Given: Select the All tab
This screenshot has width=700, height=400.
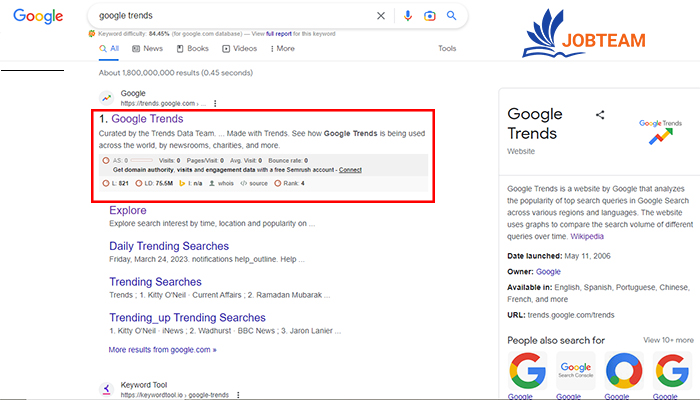Looking at the screenshot, I should [109, 49].
